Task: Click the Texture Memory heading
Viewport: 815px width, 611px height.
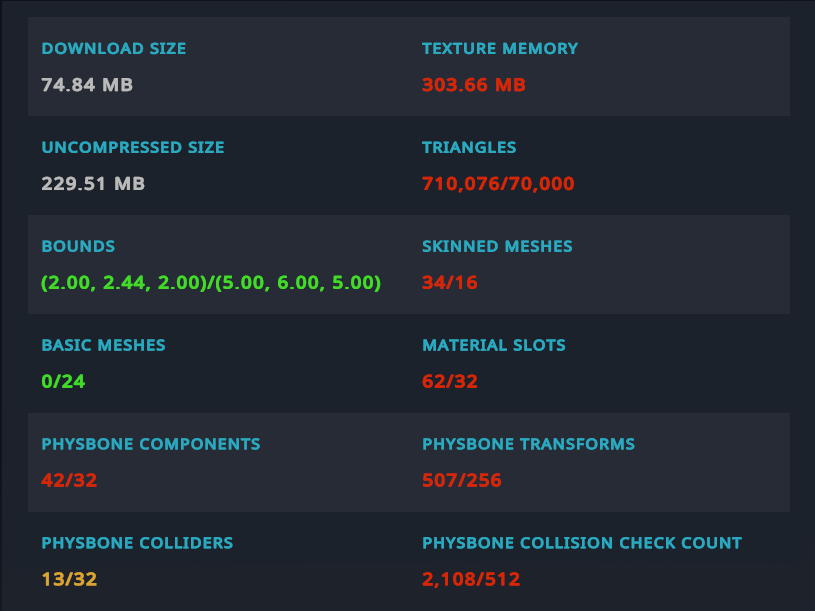Action: [x=500, y=48]
